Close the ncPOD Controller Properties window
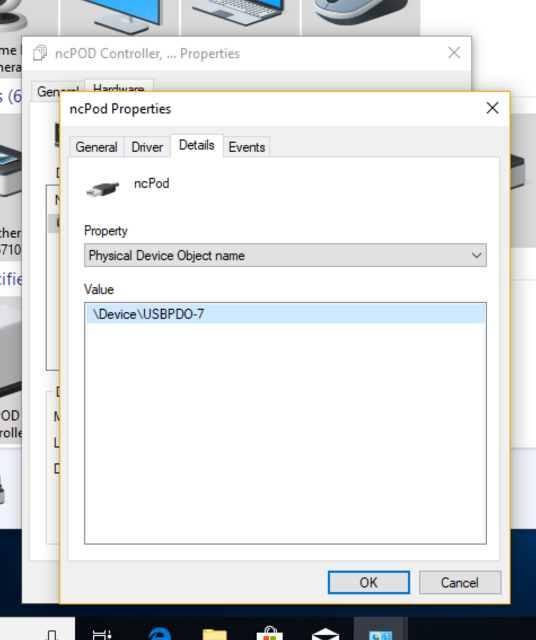Screen dimensions: 536x640 454,53
